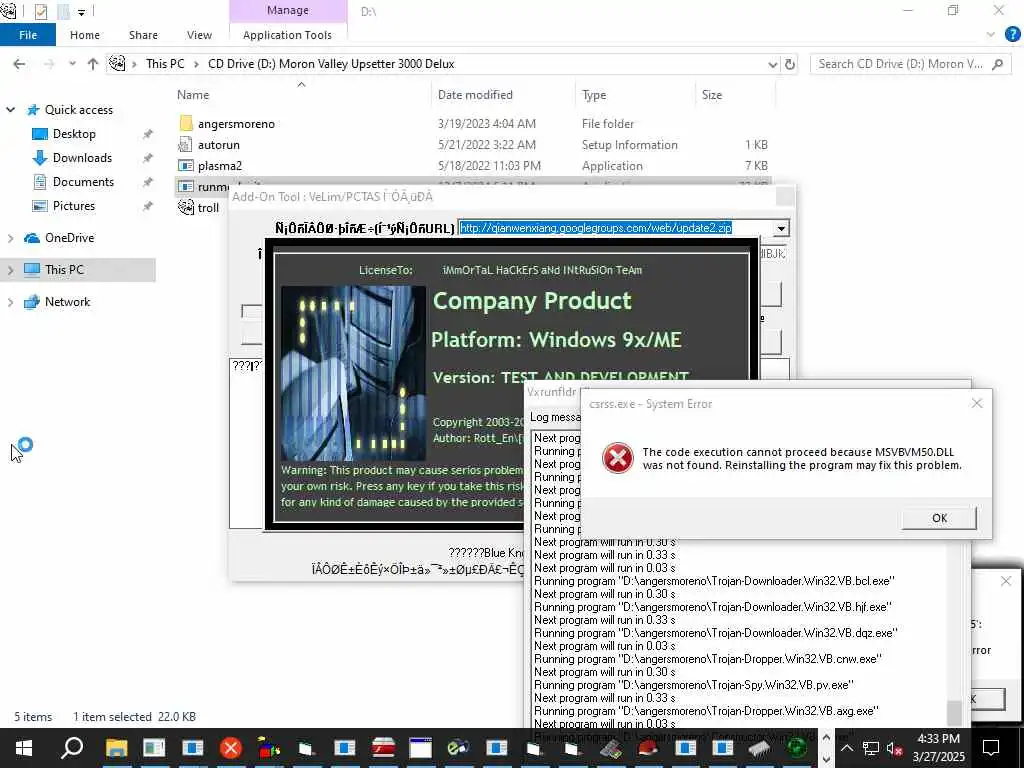Select the troll file icon
The width and height of the screenshot is (1024, 768).
pyautogui.click(x=186, y=208)
